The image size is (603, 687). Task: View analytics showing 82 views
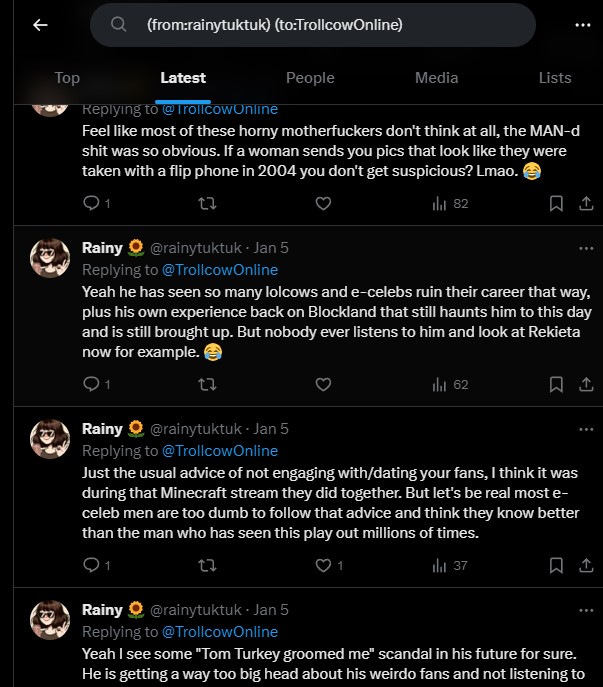450,203
